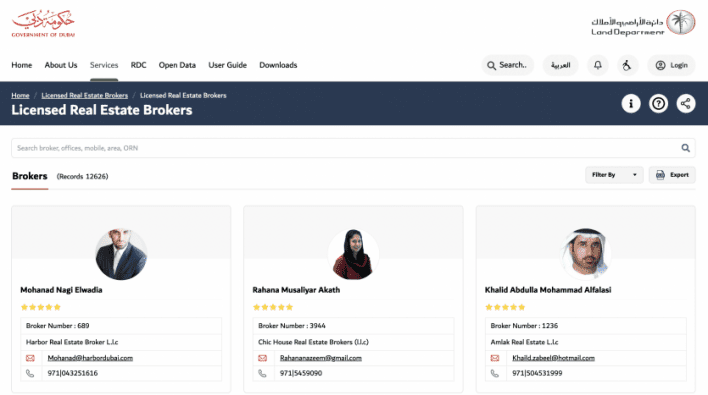Open the Filter By dropdown
Viewport: 708px width, 395px height.
pos(614,175)
